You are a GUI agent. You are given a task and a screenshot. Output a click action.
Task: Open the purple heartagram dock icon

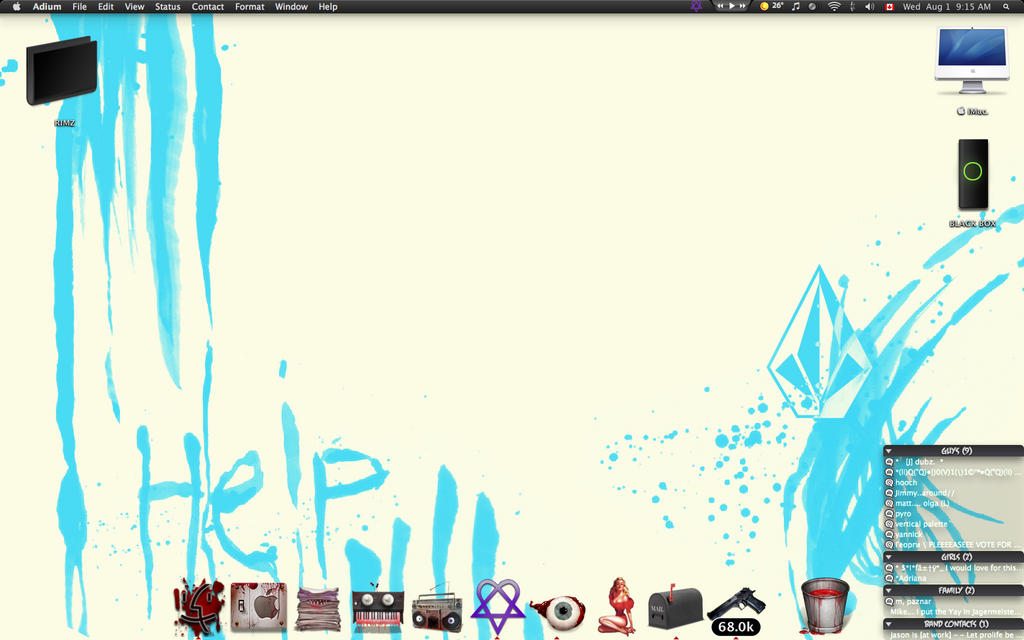(498, 607)
